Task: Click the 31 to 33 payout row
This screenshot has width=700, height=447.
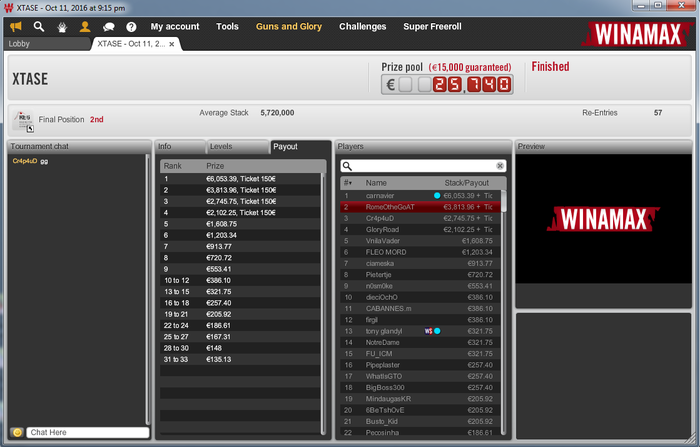Action: click(240, 359)
